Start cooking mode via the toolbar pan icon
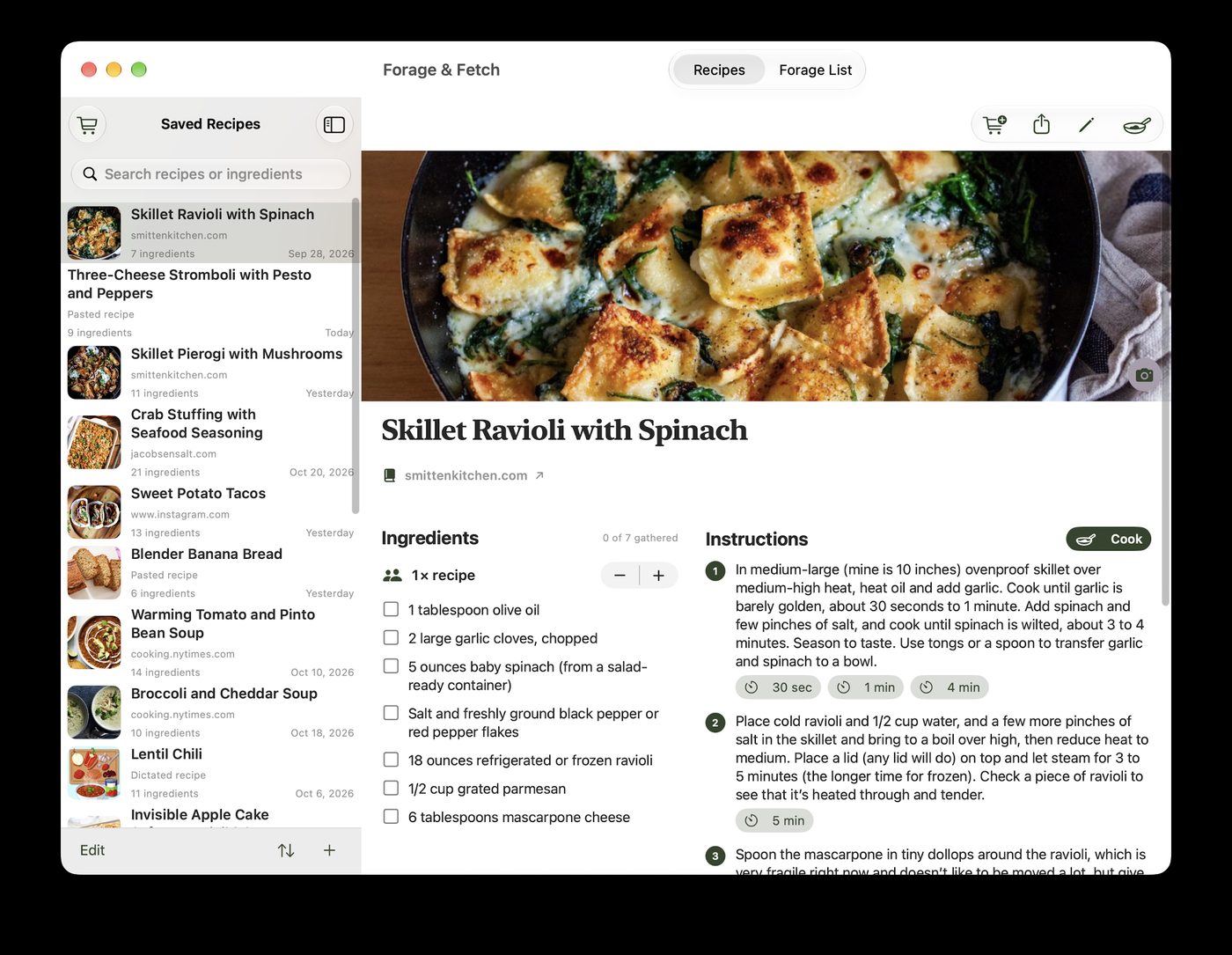 [x=1136, y=125]
